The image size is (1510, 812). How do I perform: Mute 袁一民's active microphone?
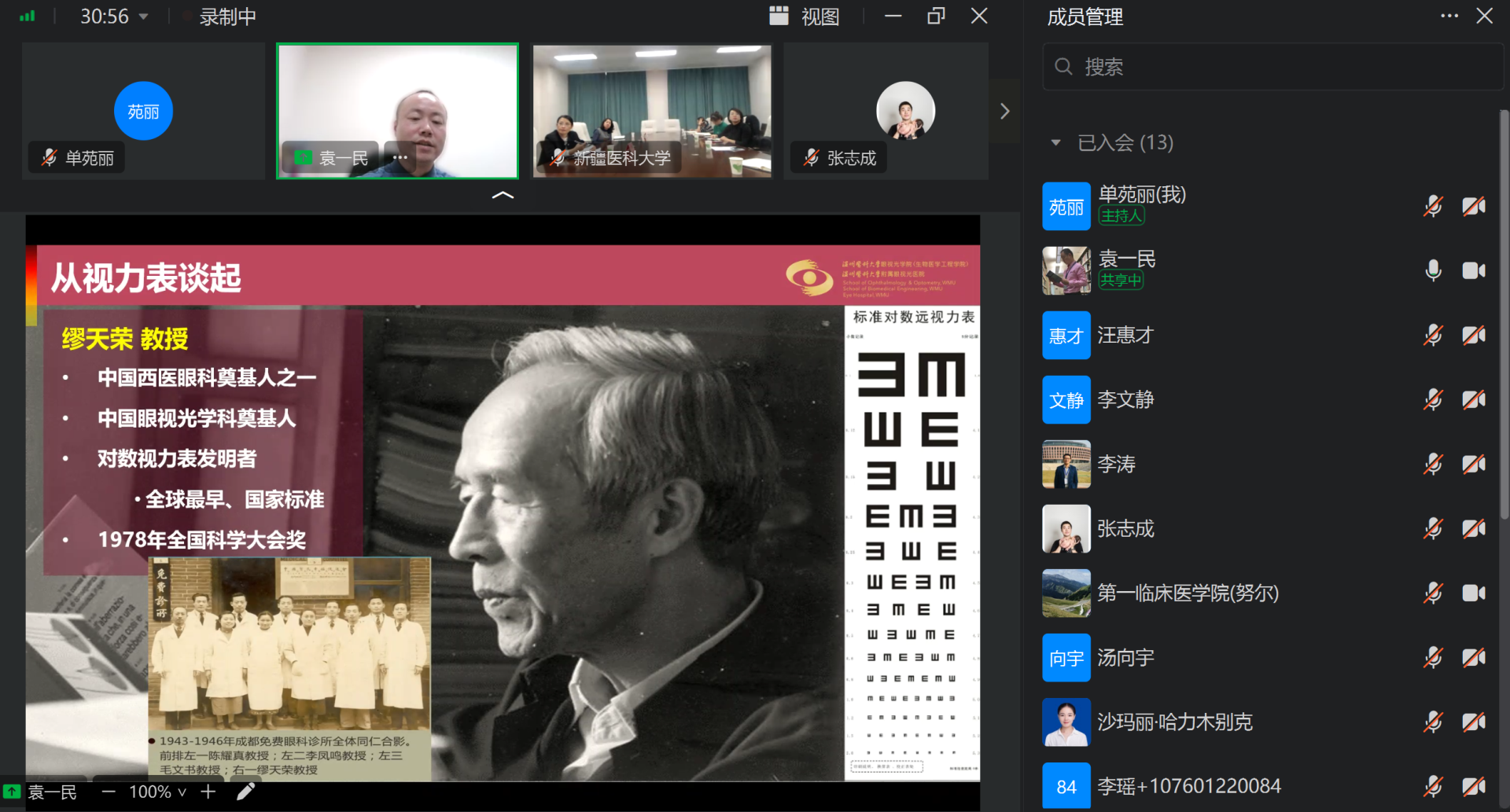(1433, 270)
